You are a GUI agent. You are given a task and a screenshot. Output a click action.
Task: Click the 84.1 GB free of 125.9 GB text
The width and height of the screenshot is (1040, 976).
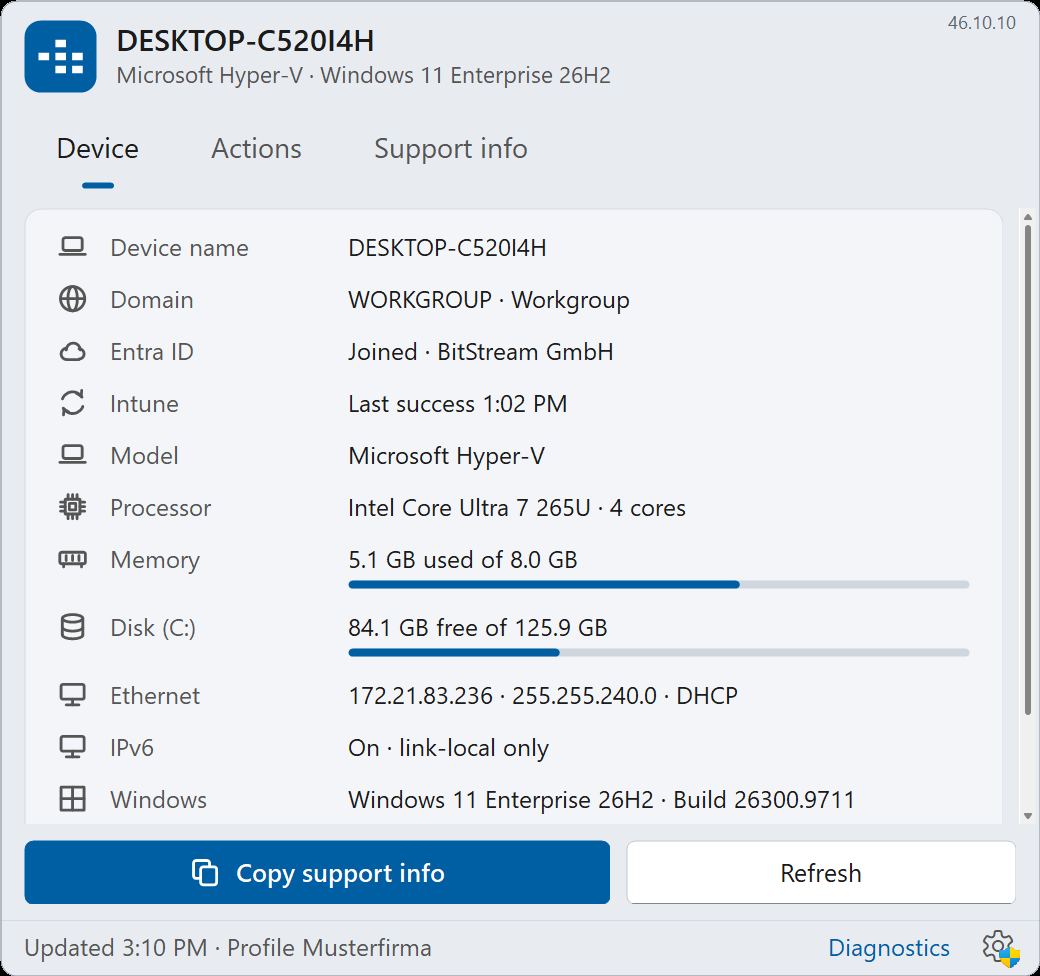[478, 627]
